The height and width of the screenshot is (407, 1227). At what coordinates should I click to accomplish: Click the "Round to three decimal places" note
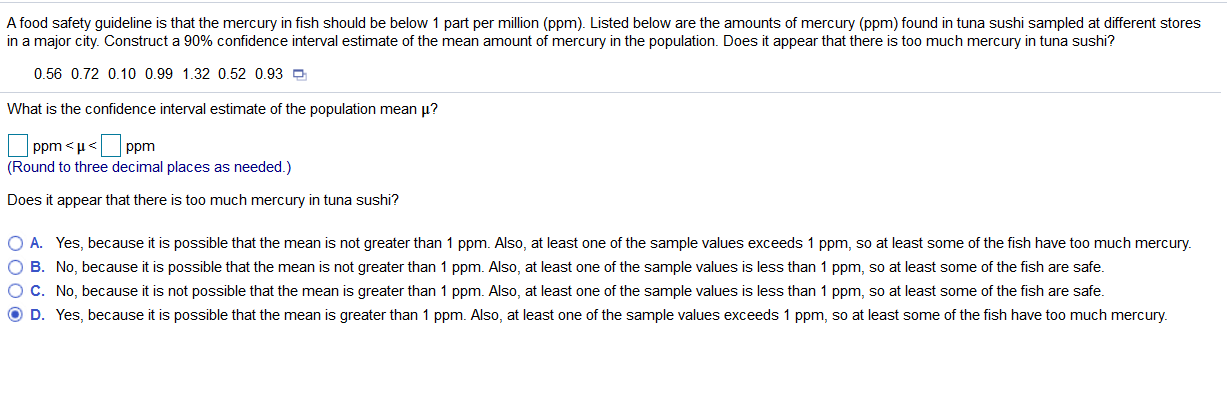[x=149, y=167]
